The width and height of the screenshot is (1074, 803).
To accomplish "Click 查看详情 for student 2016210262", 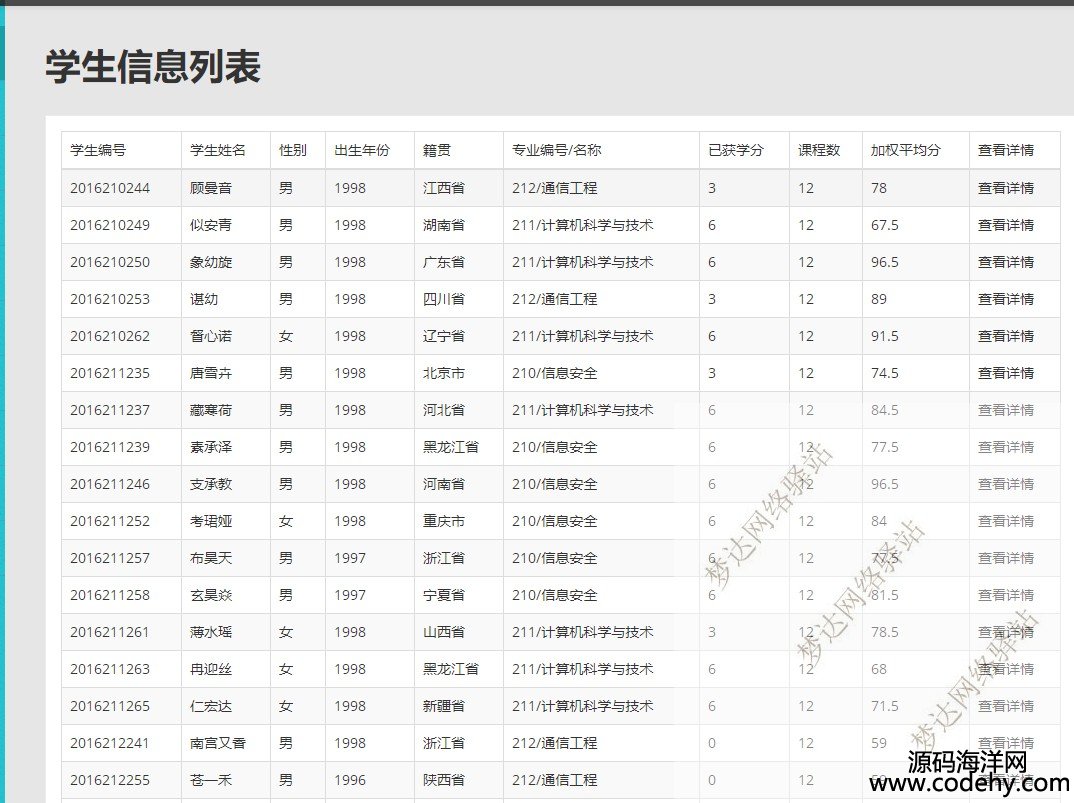I will coord(1005,336).
